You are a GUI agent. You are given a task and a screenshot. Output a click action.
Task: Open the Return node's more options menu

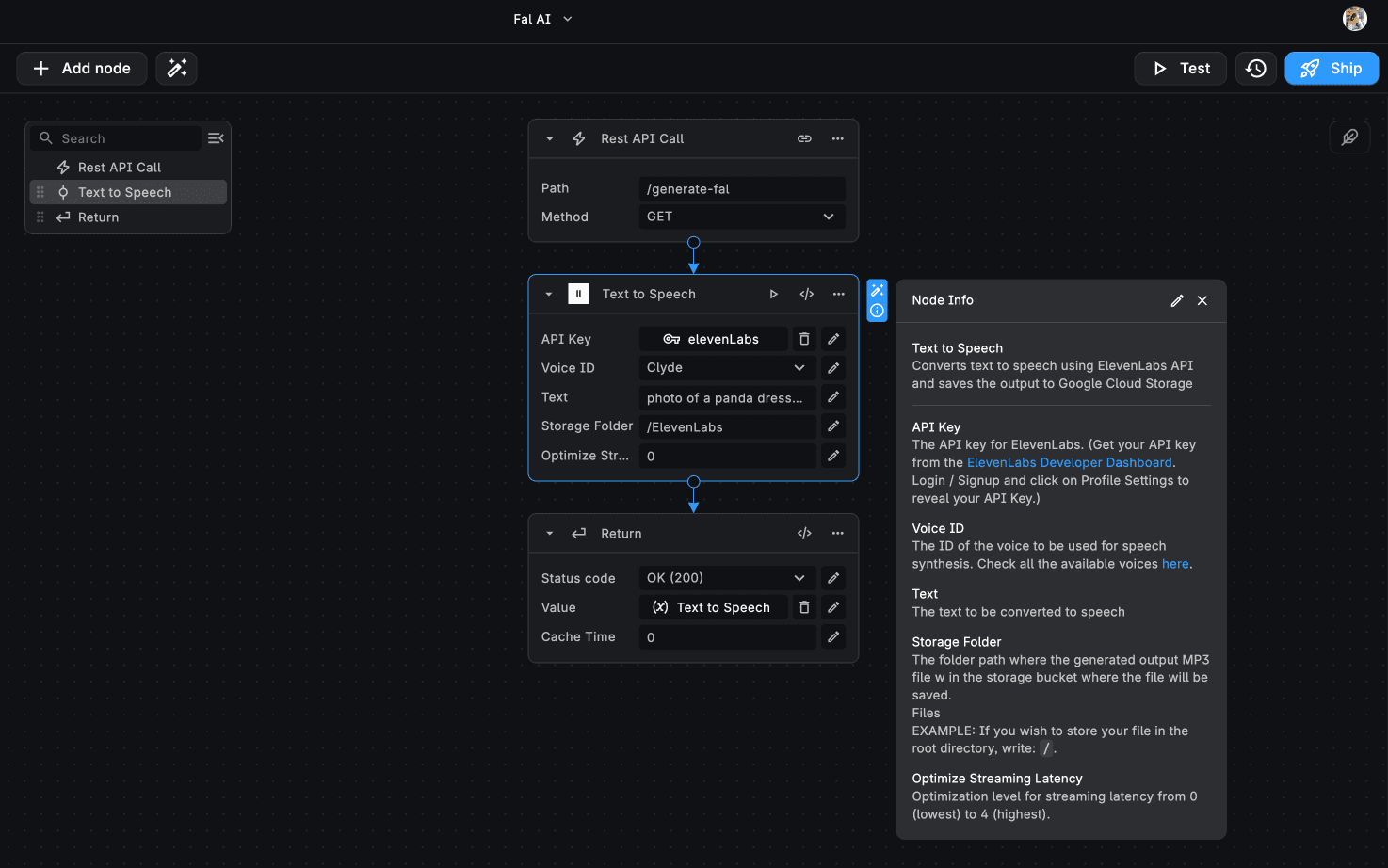tap(837, 533)
